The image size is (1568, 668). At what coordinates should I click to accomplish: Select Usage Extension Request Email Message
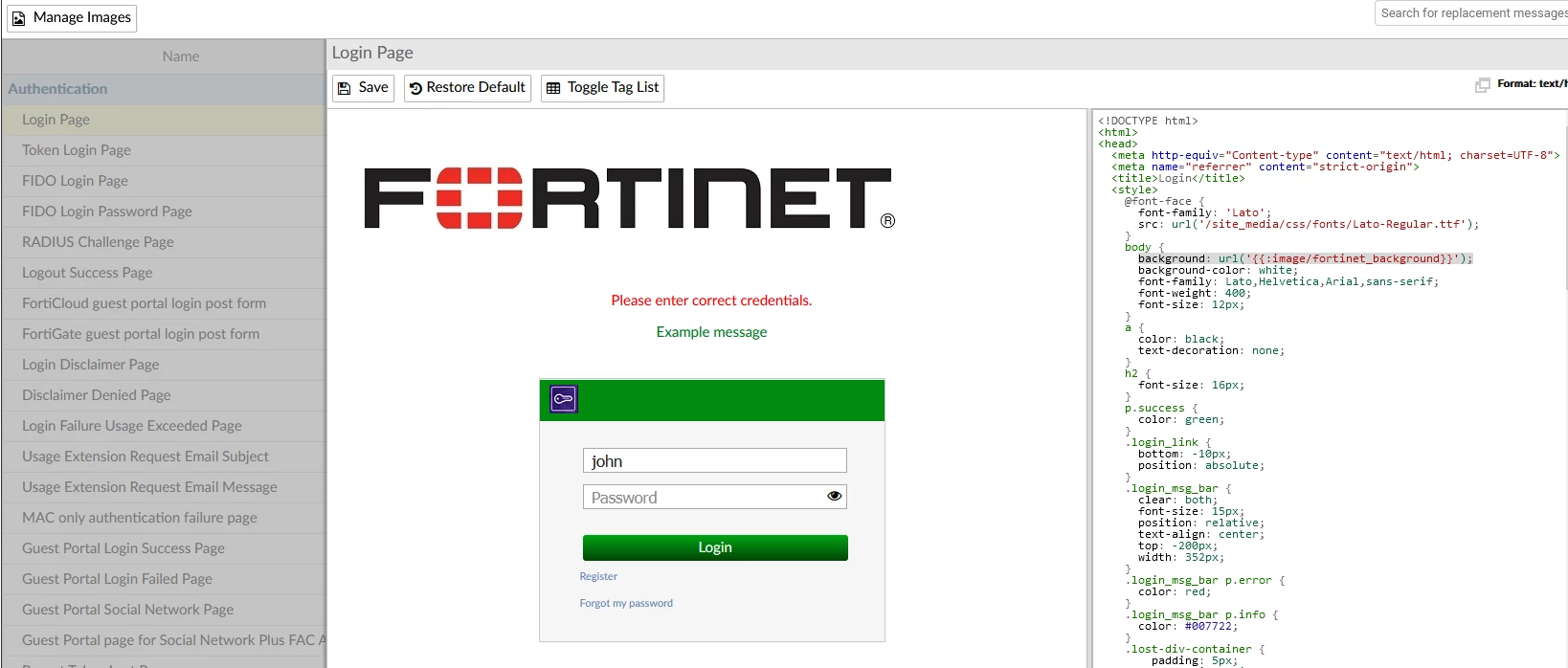(x=164, y=487)
